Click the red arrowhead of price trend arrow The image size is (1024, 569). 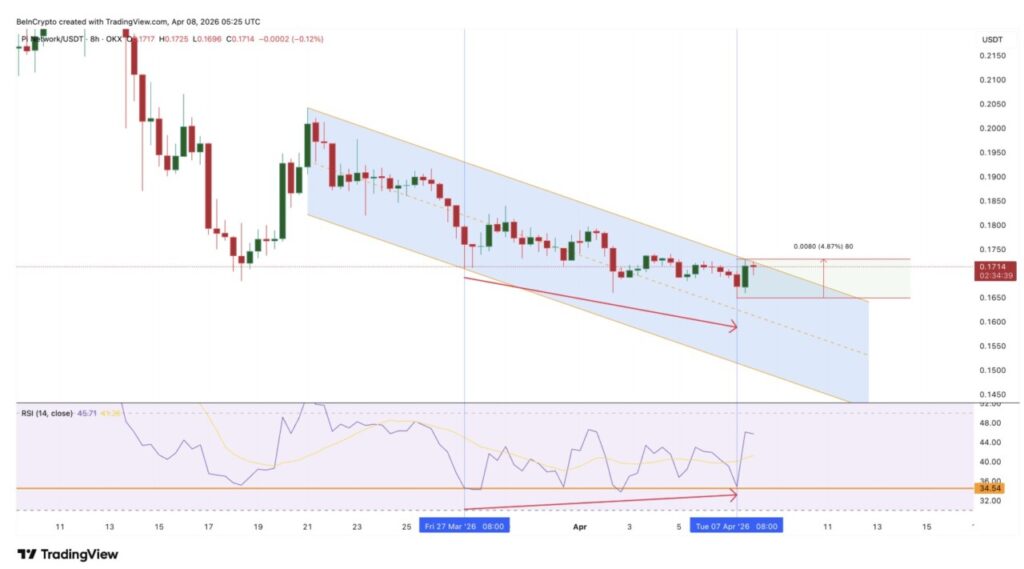[x=733, y=326]
